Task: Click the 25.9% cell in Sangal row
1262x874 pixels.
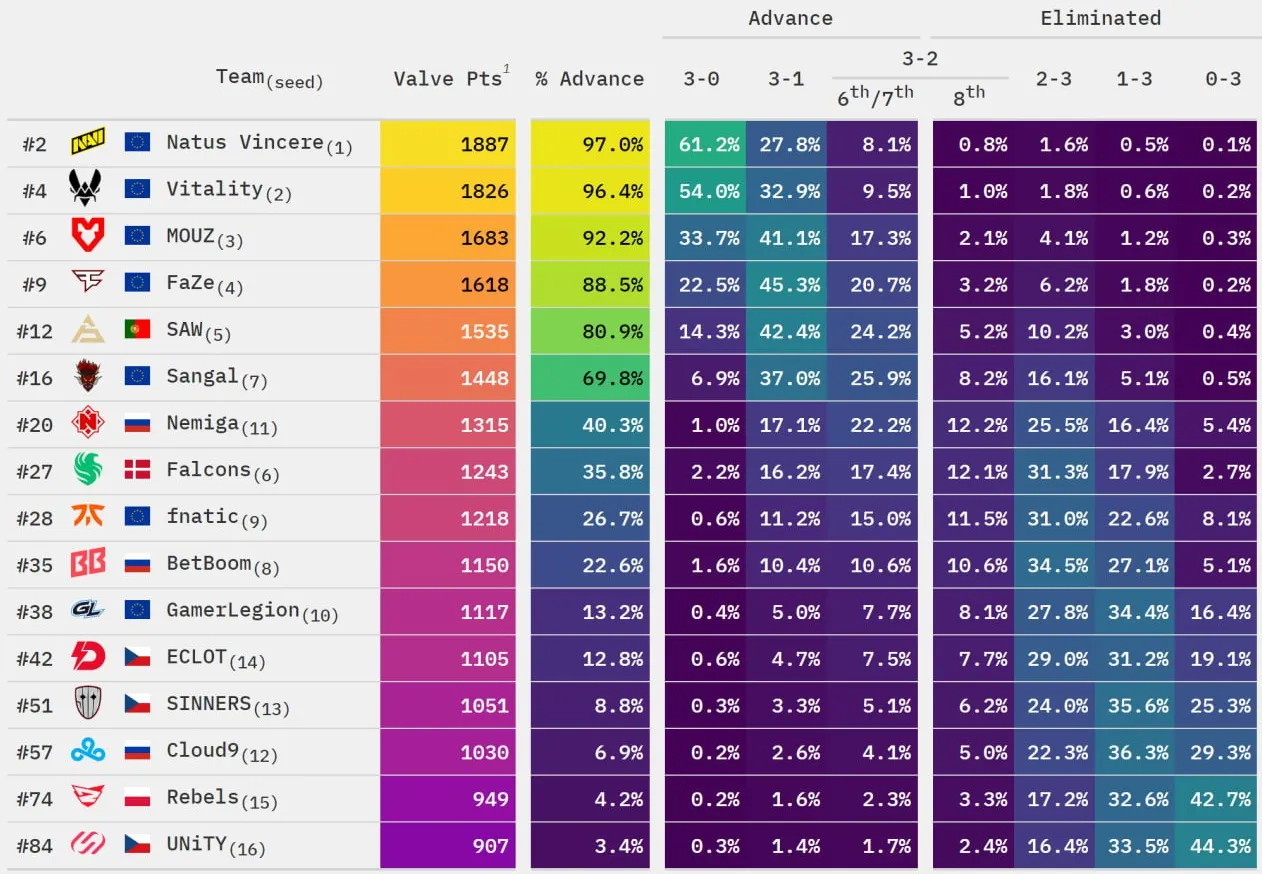Action: pyautogui.click(x=872, y=378)
